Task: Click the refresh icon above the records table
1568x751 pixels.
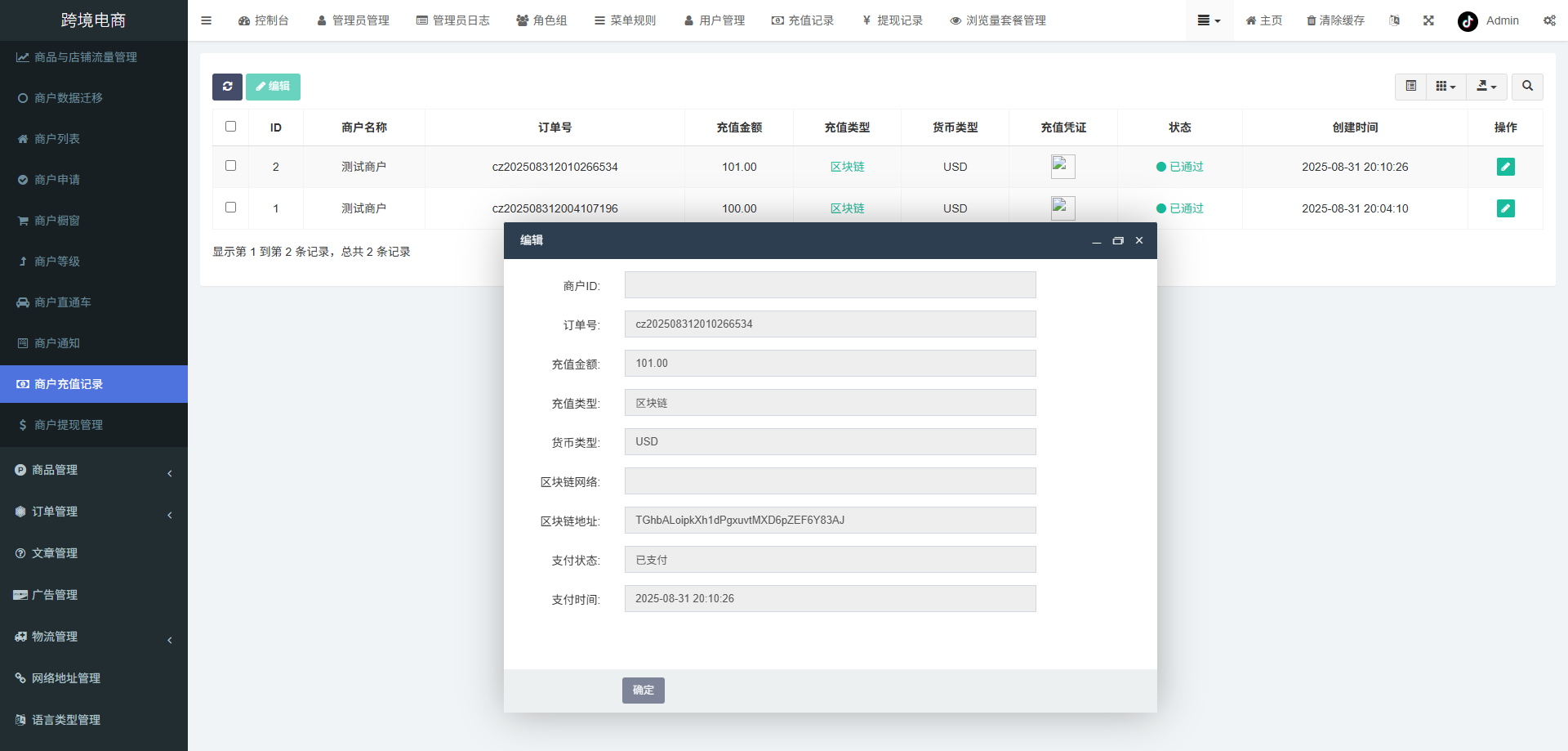Action: coord(227,86)
